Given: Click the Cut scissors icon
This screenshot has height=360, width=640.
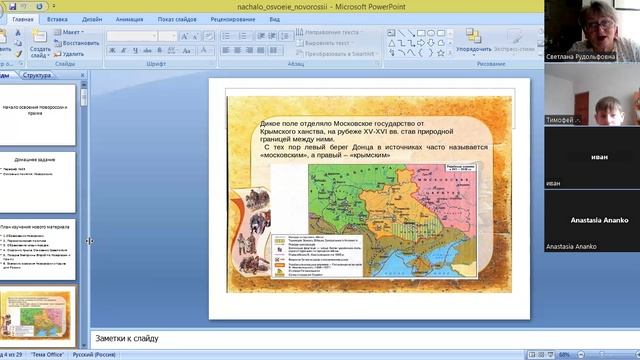Looking at the screenshot, I should [x=18, y=33].
